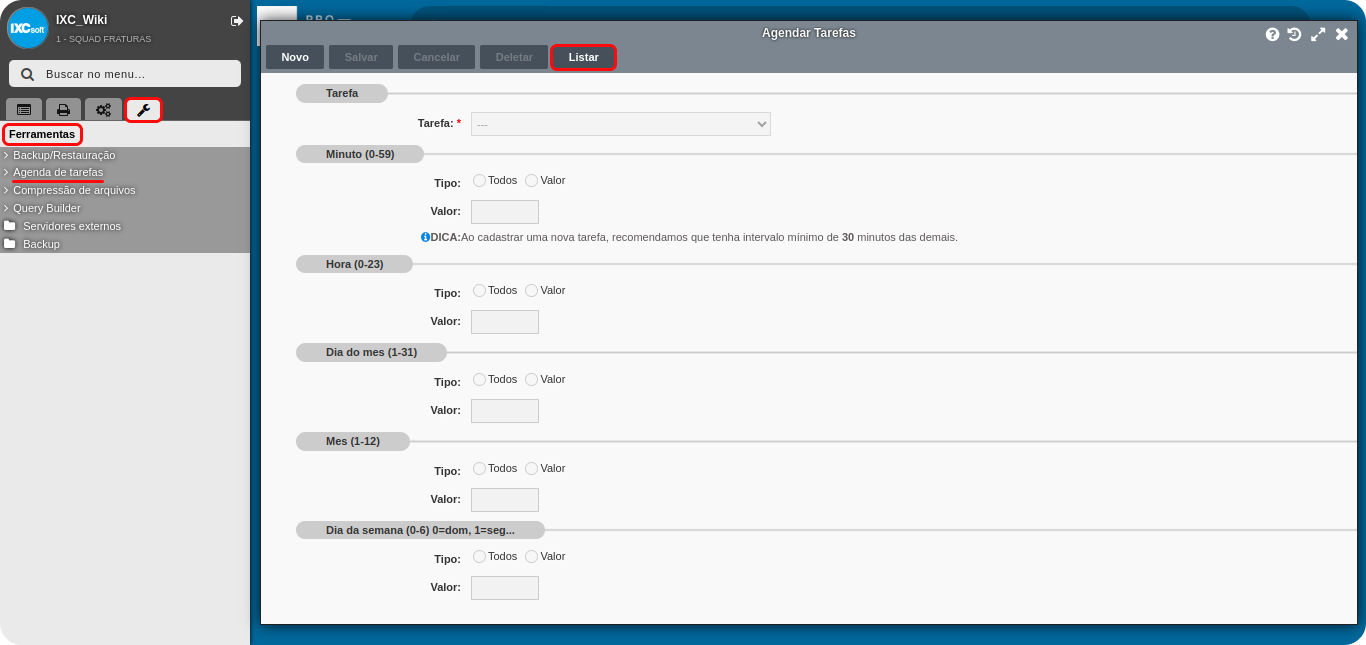Click the Listar button
Screen dimensions: 1366x645
pyautogui.click(x=583, y=57)
